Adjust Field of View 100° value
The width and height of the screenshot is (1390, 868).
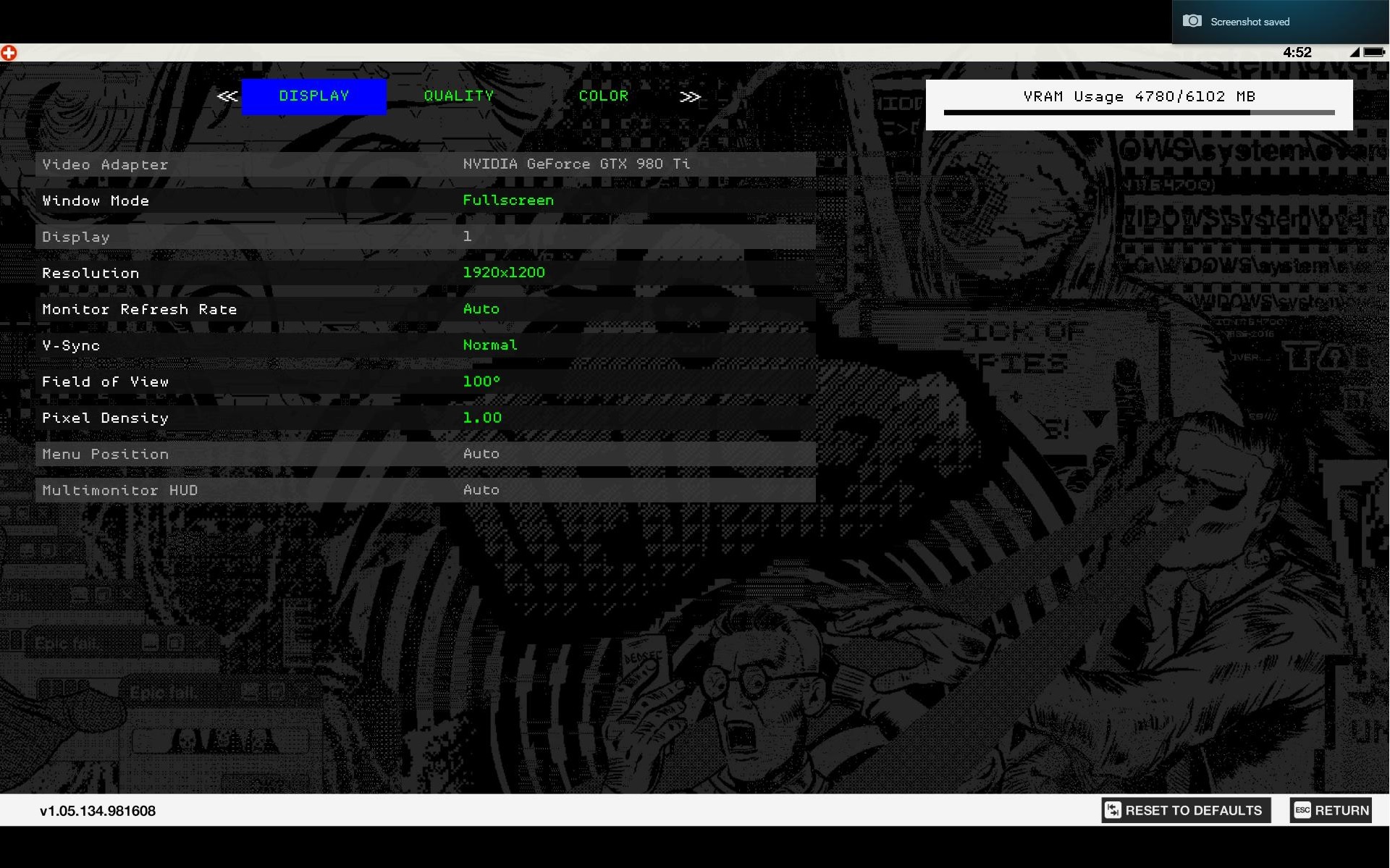point(481,382)
